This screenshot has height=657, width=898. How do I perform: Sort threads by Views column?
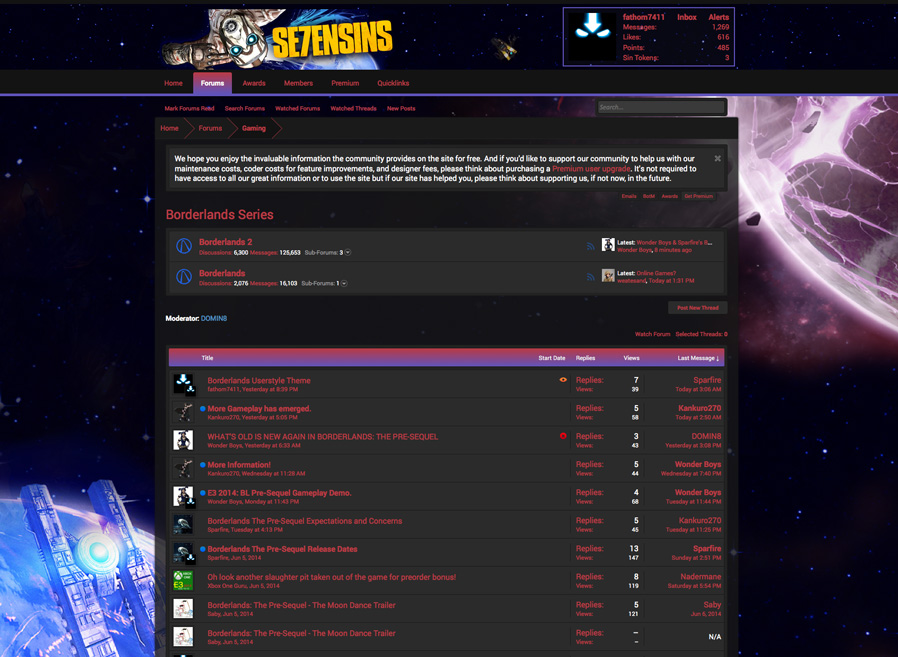(x=631, y=358)
